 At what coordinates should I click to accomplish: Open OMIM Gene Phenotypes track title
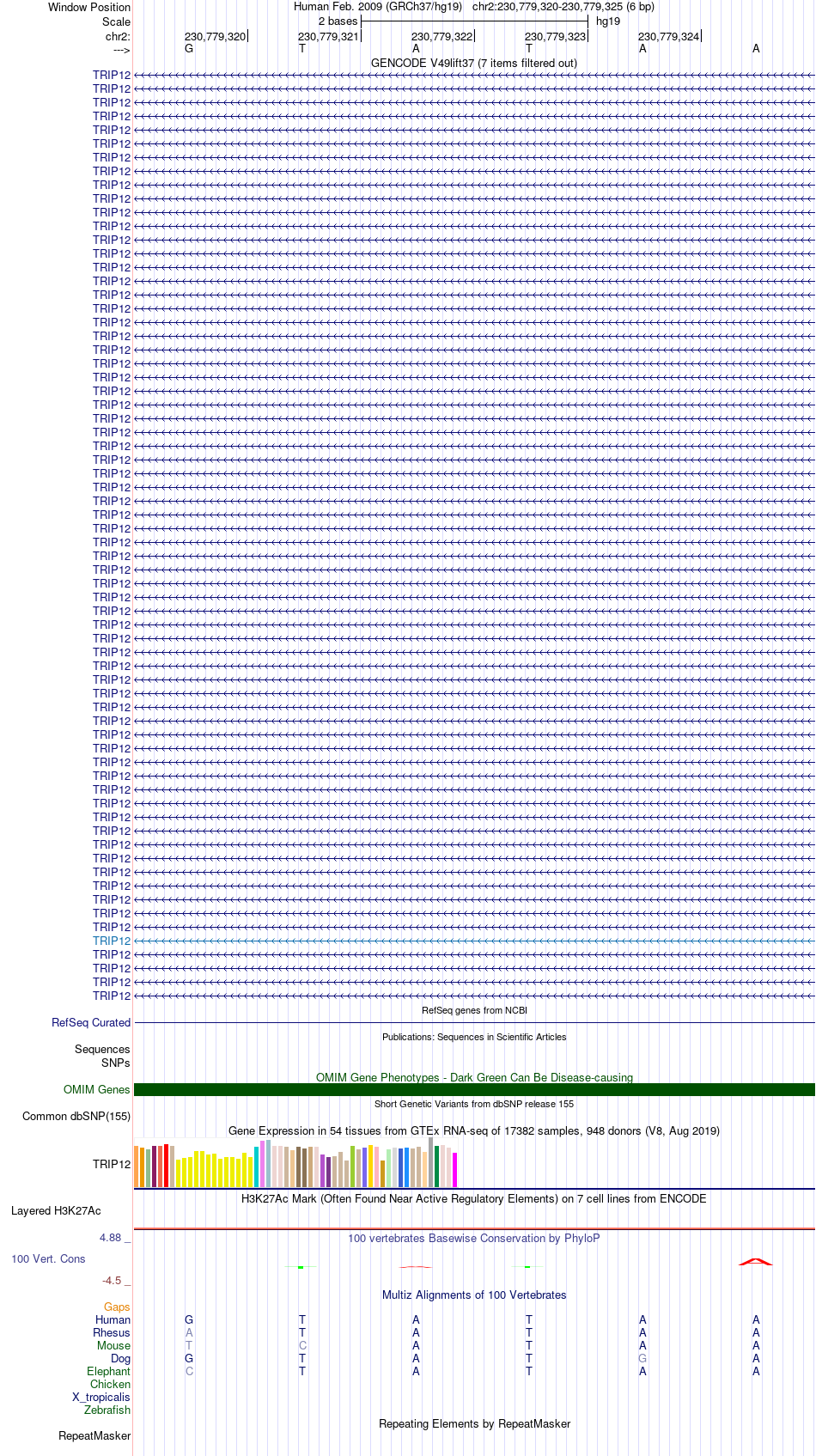(x=474, y=1077)
